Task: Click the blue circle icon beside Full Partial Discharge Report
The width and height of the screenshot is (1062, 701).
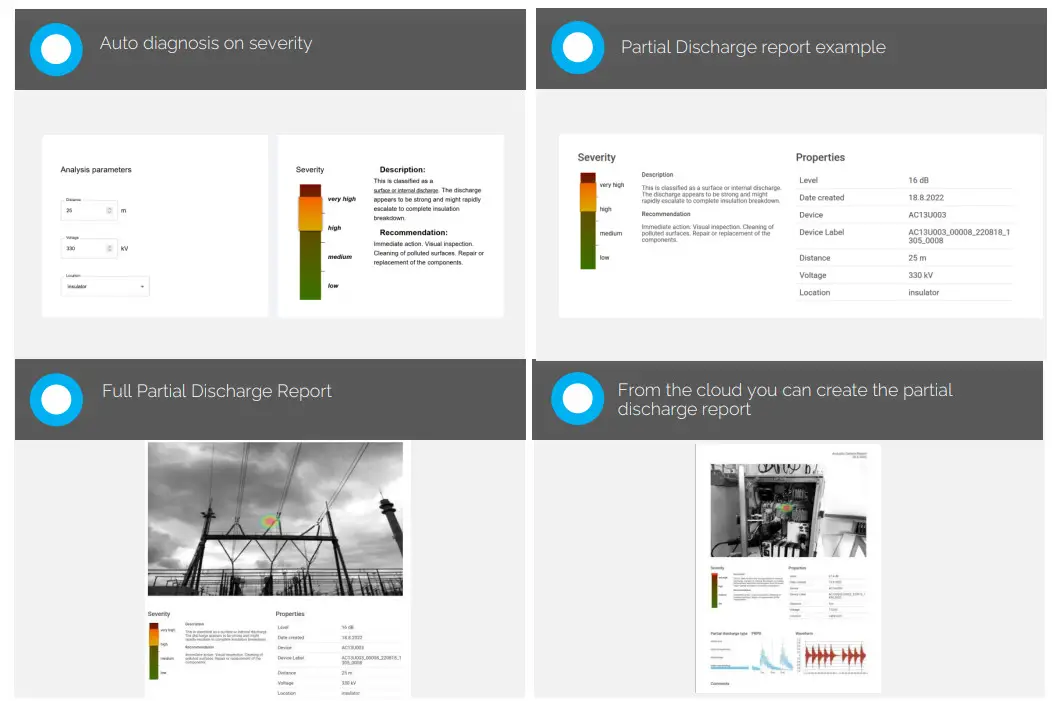Action: tap(56, 400)
